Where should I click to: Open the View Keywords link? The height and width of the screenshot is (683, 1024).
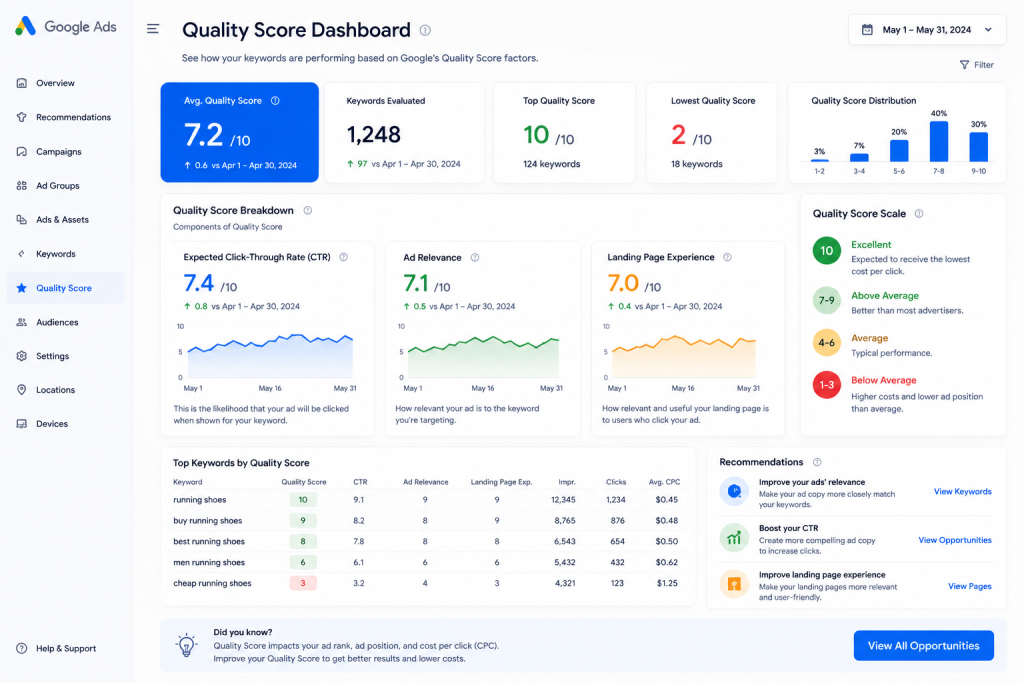pyautogui.click(x=962, y=492)
